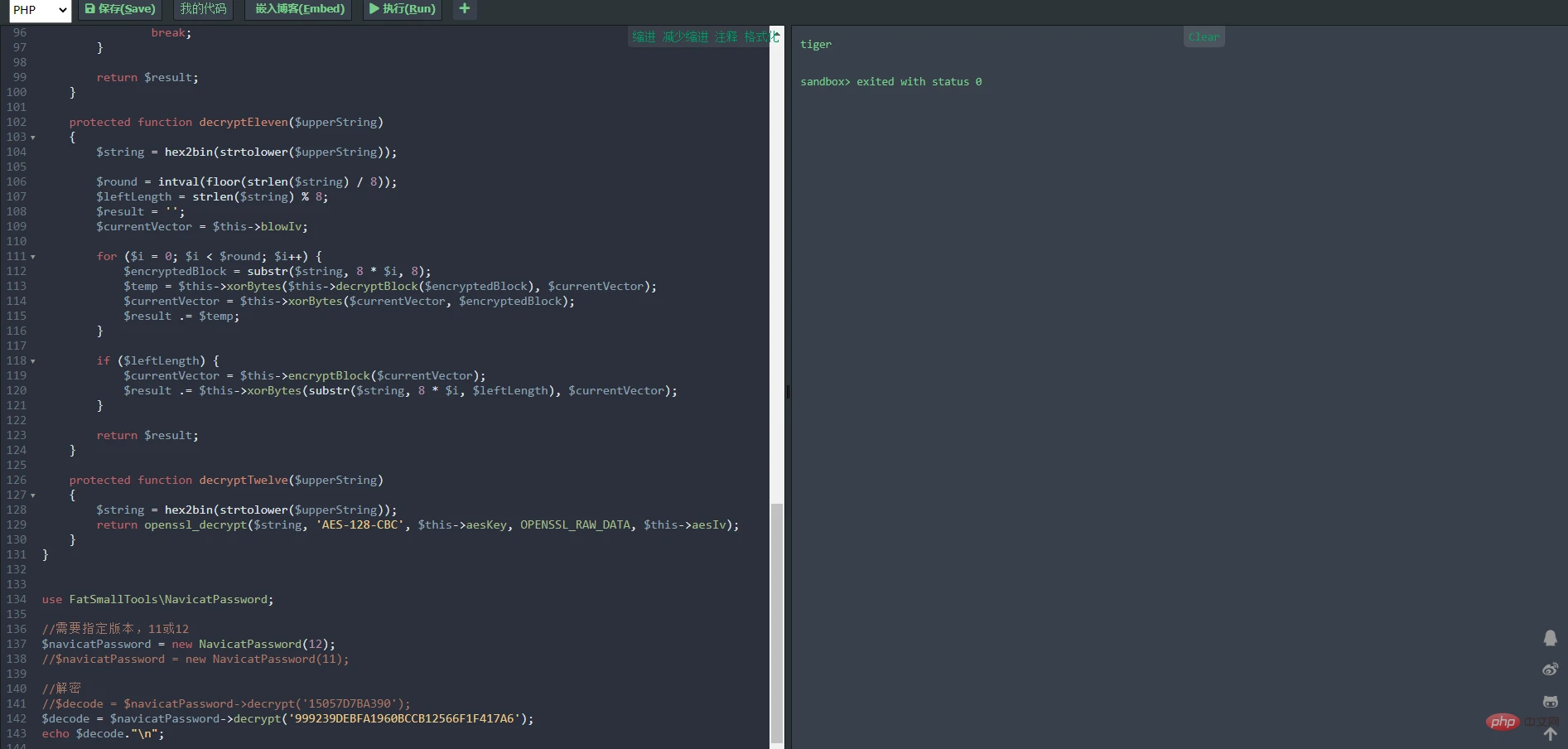Click the 'decryptEleven' function name
This screenshot has width=1568, height=749.
point(244,123)
